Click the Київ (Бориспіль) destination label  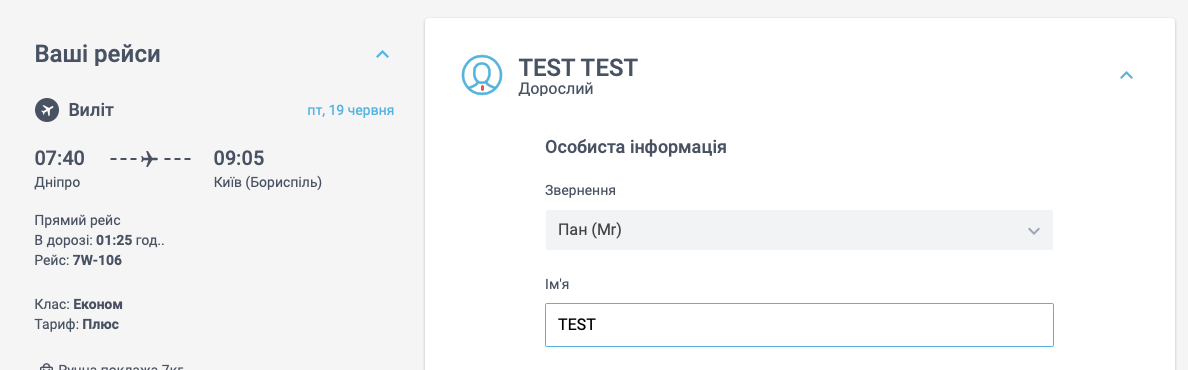coord(267,183)
